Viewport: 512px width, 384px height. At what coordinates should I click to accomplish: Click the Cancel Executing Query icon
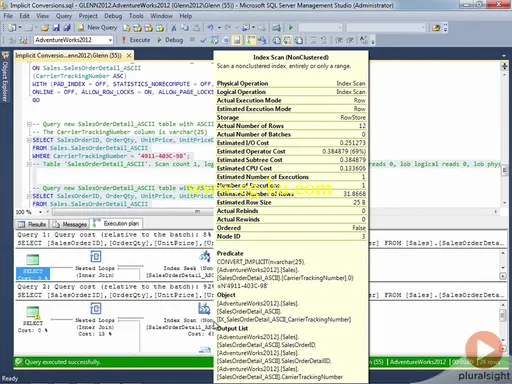(x=192, y=40)
